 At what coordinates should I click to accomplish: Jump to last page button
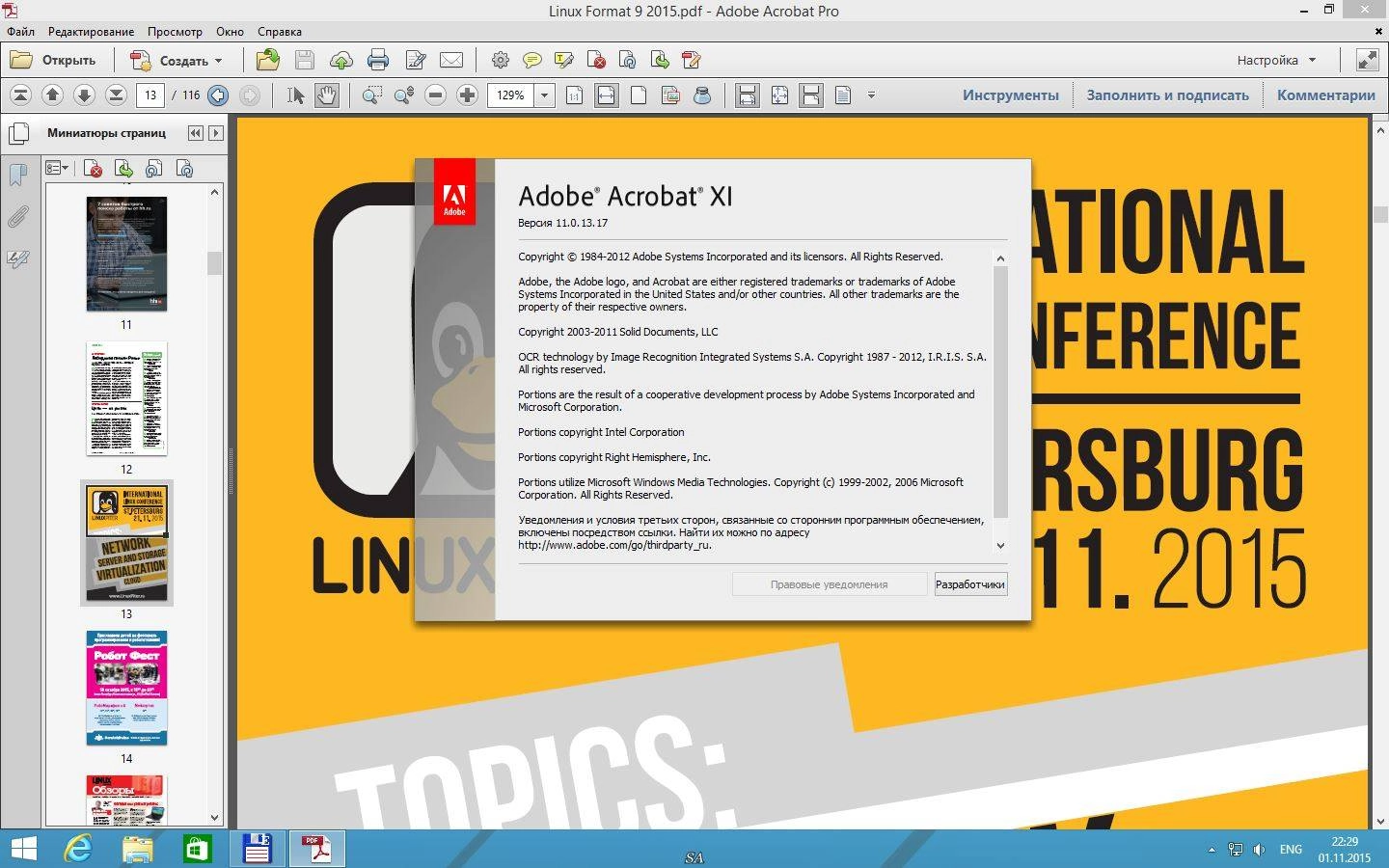(x=116, y=95)
